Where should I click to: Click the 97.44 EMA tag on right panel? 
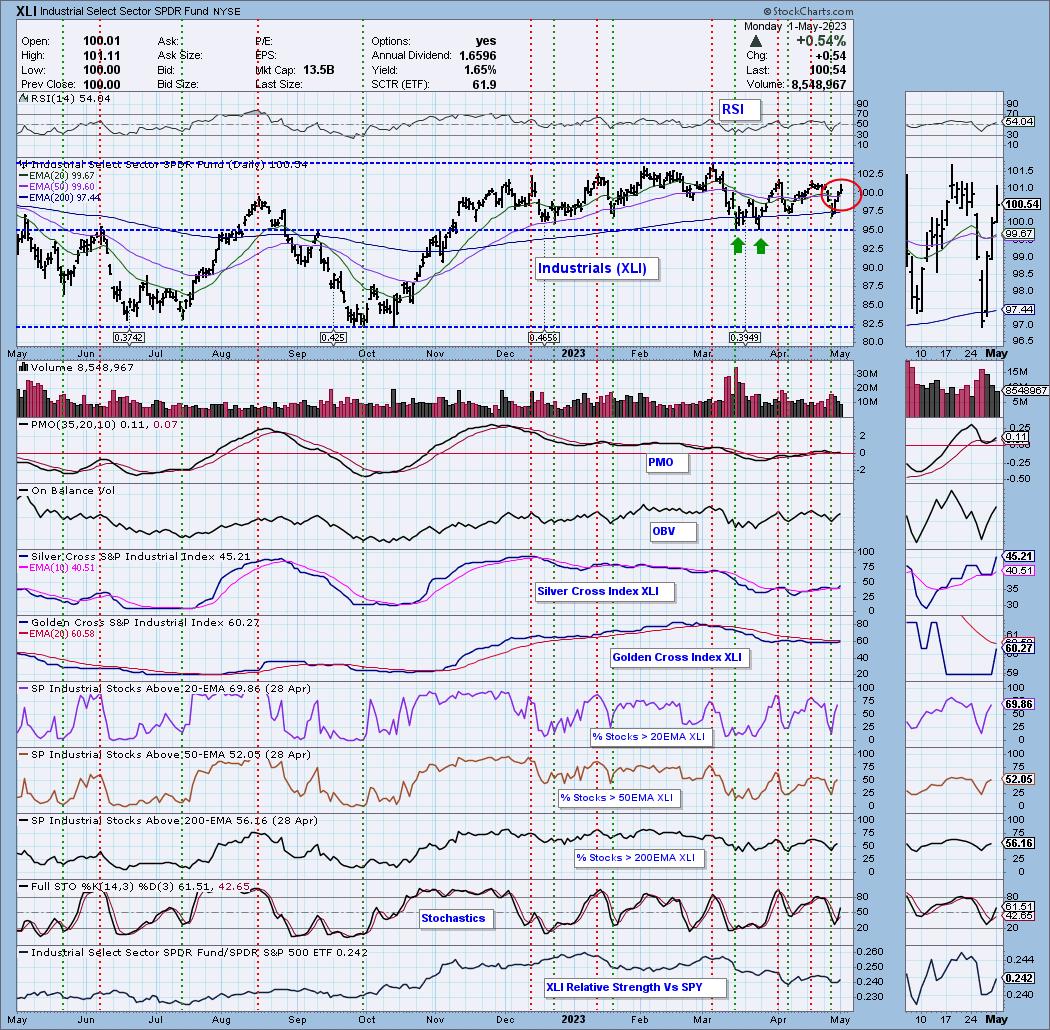[x=1019, y=309]
